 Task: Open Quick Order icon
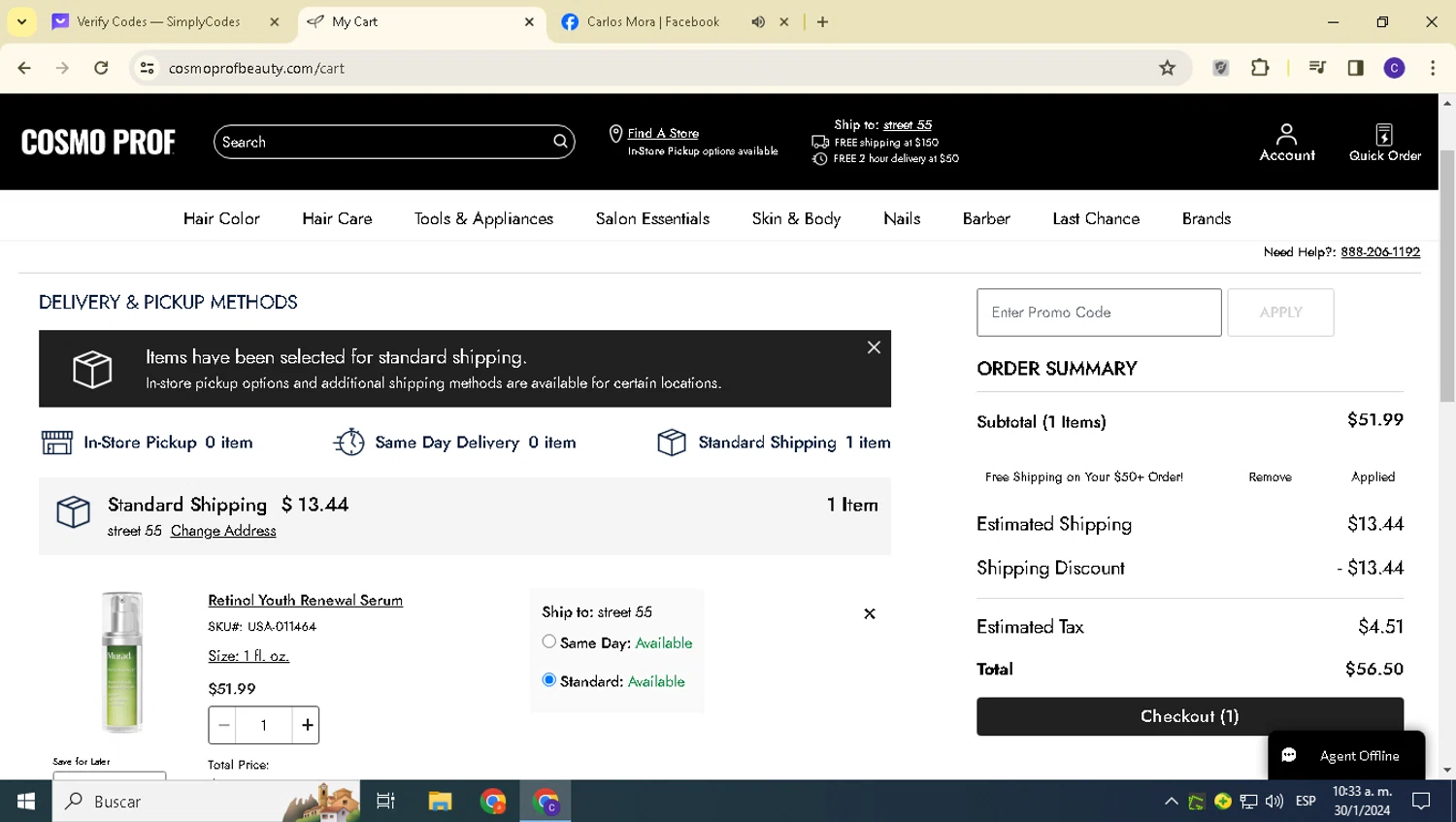1384,142
